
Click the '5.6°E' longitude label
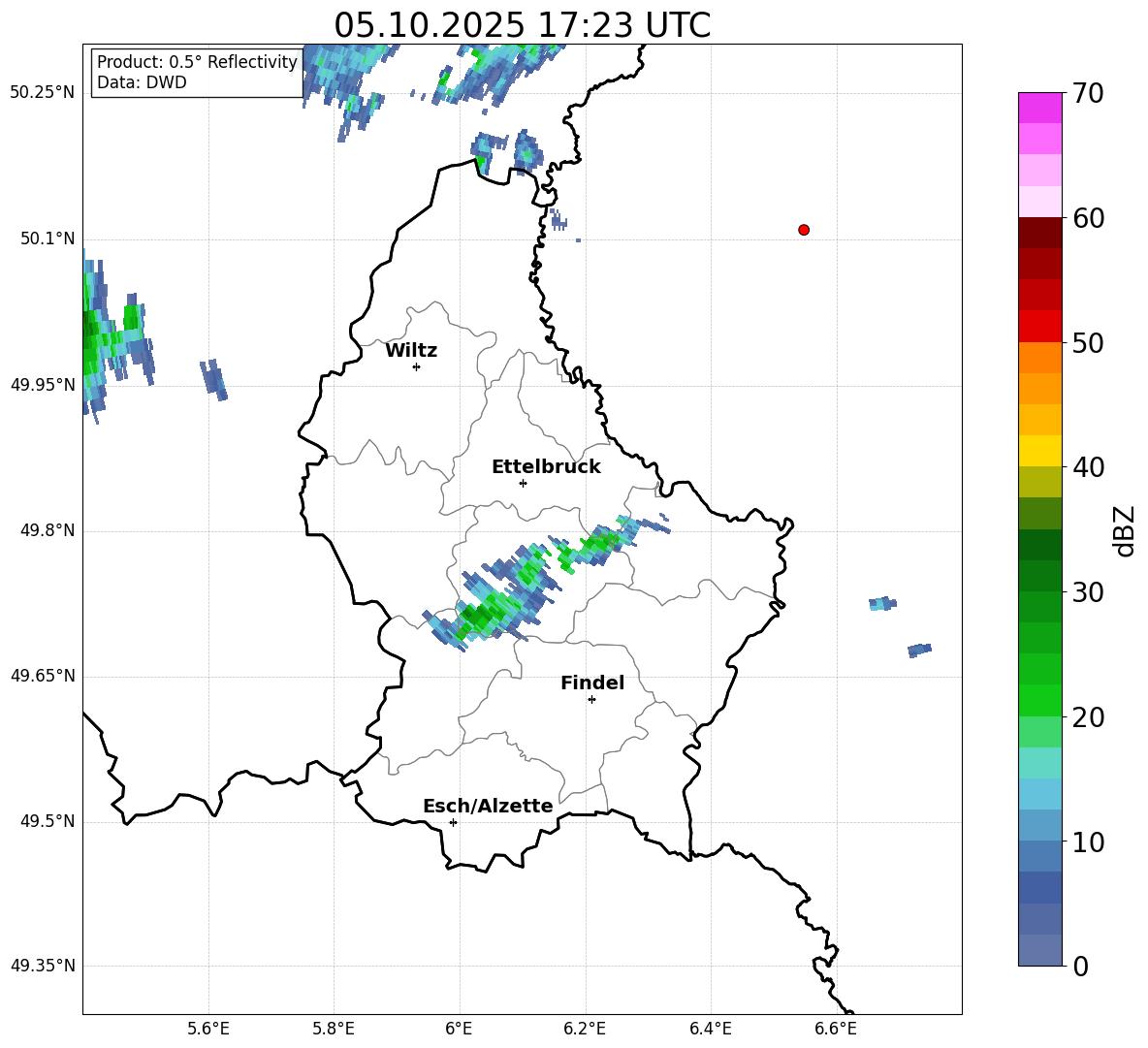pyautogui.click(x=208, y=1029)
